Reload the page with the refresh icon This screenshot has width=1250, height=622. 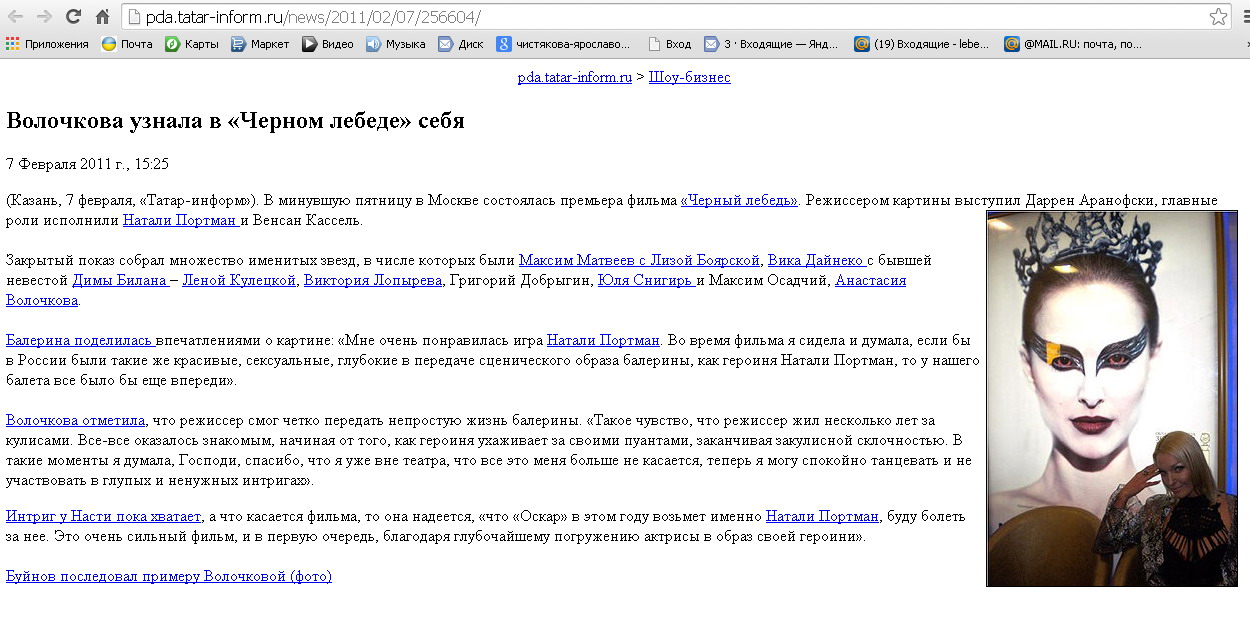click(x=73, y=16)
